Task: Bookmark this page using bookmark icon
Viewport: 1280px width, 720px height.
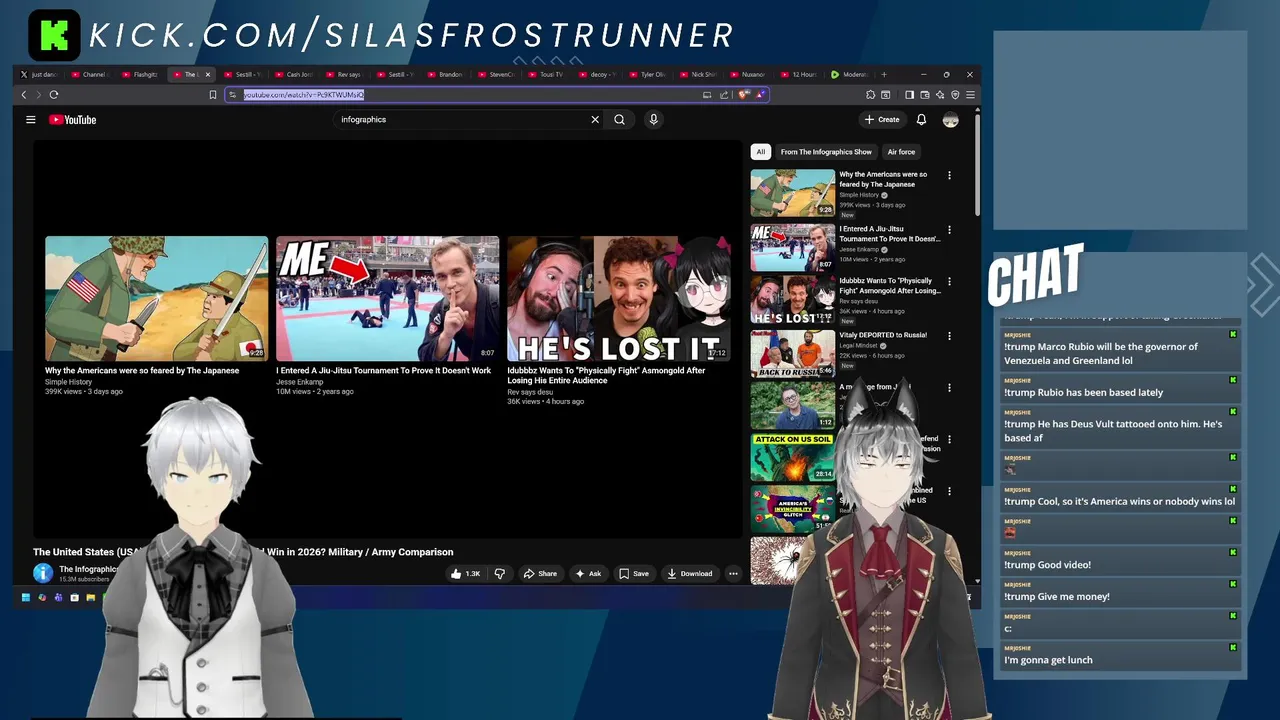Action: [212, 95]
